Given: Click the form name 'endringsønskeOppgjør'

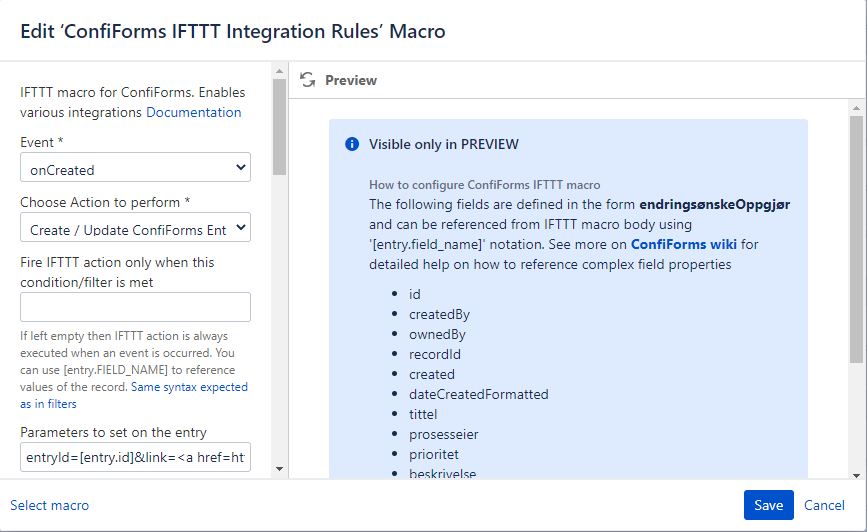Looking at the screenshot, I should click(714, 205).
